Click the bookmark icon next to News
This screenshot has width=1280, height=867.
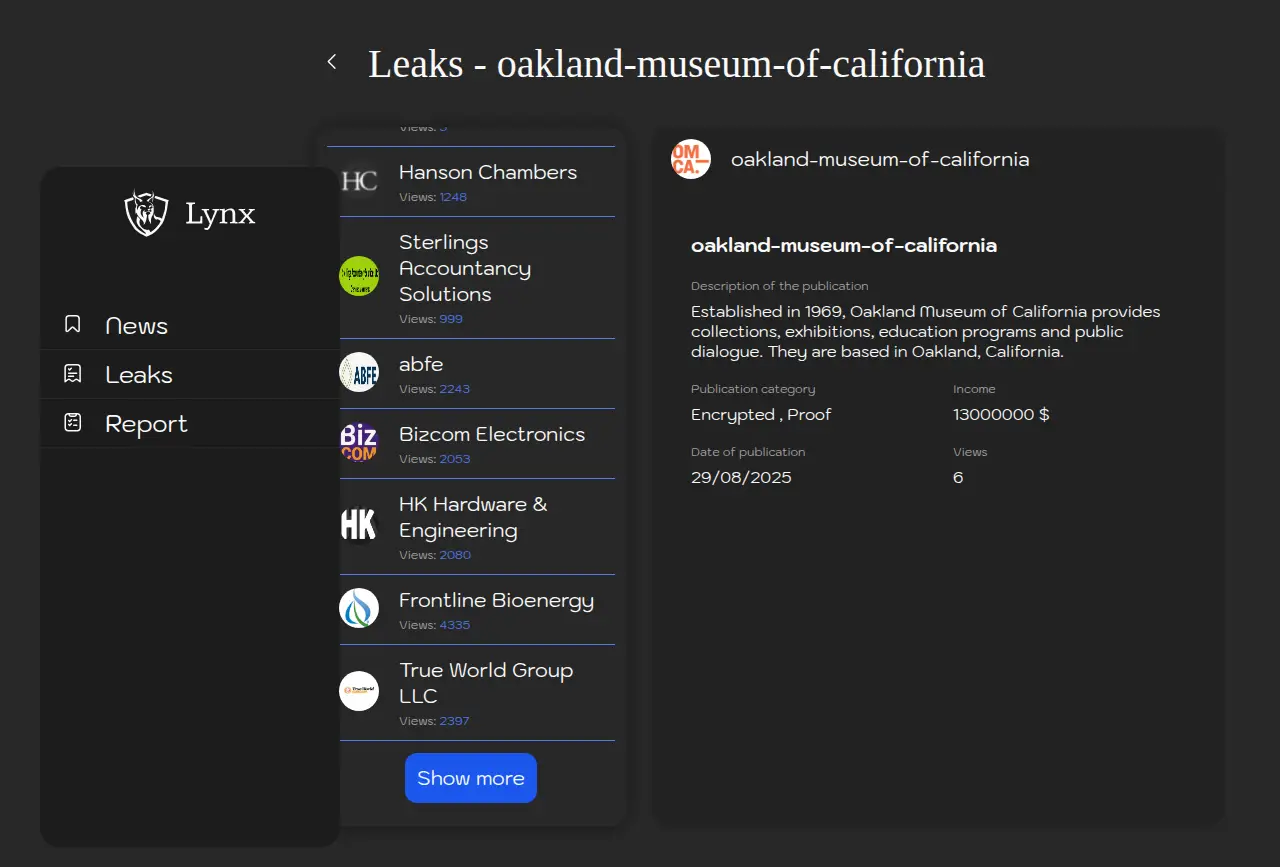pyautogui.click(x=72, y=324)
